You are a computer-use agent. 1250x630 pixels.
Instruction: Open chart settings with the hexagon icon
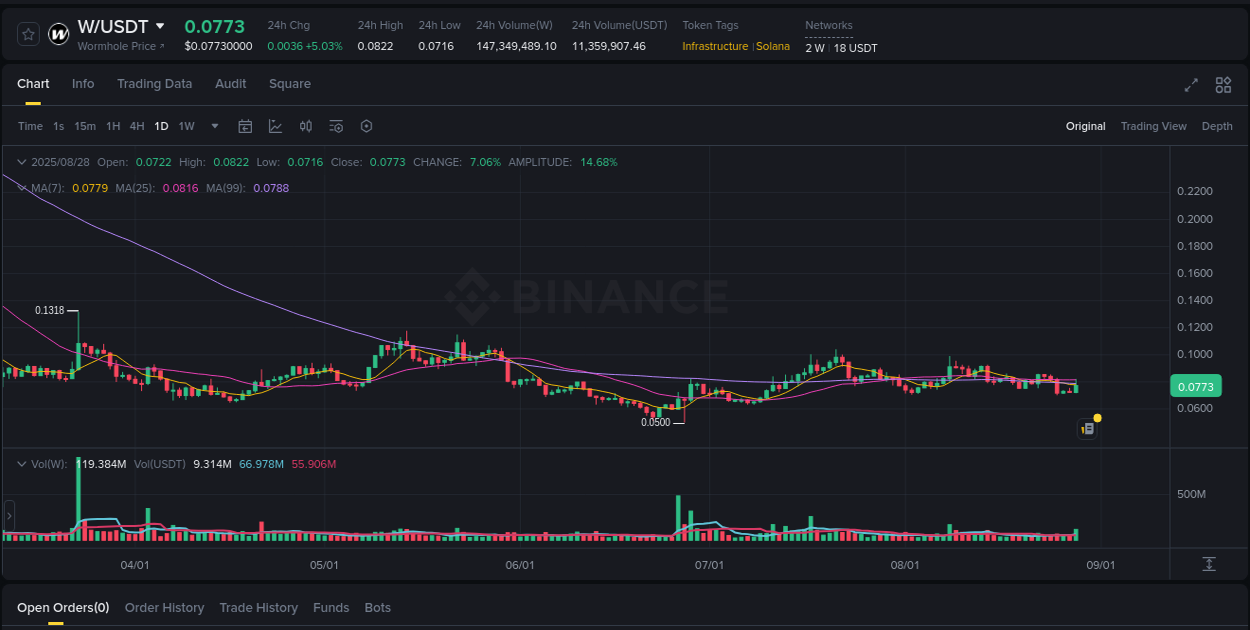(x=366, y=126)
